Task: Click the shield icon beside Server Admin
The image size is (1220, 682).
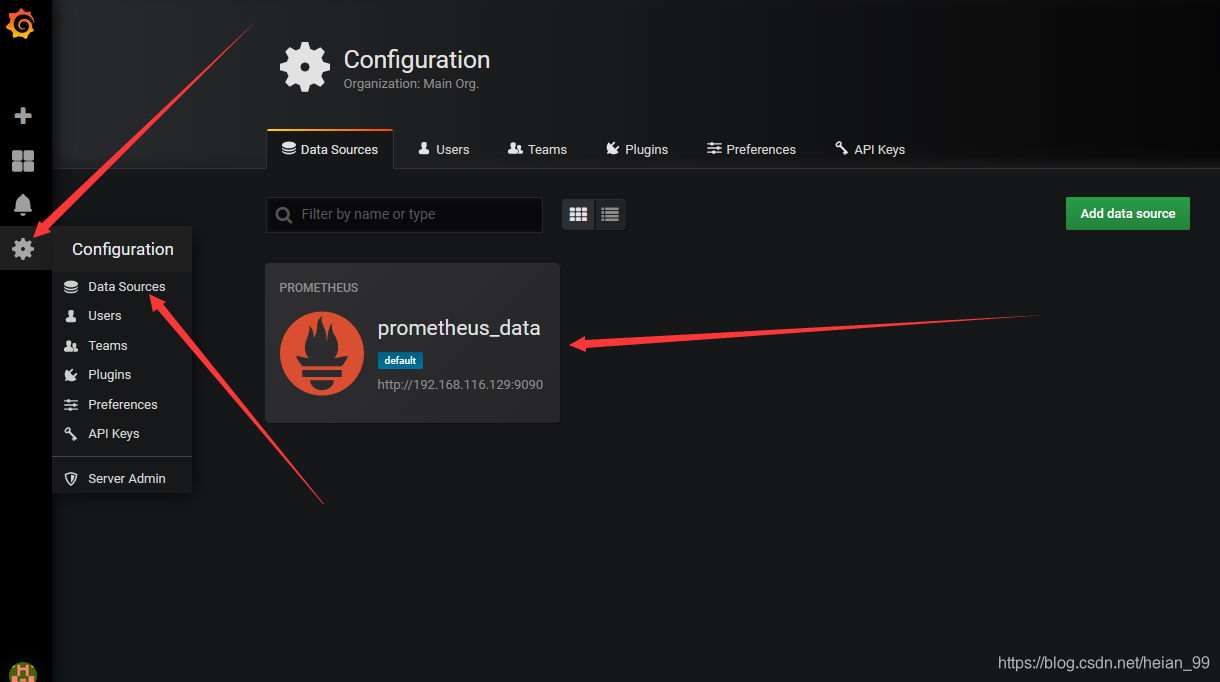Action: click(71, 479)
